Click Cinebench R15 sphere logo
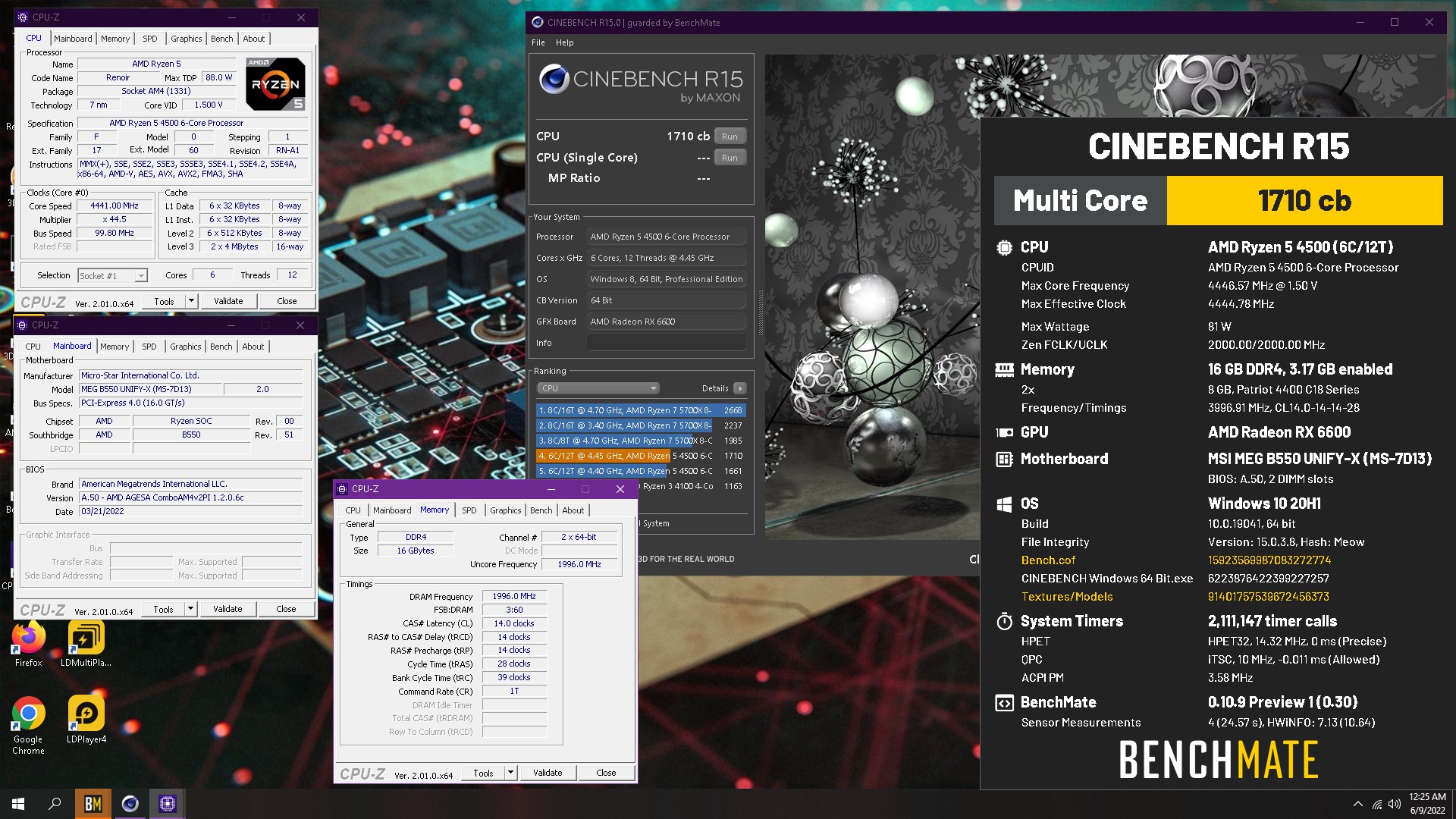 [x=554, y=79]
